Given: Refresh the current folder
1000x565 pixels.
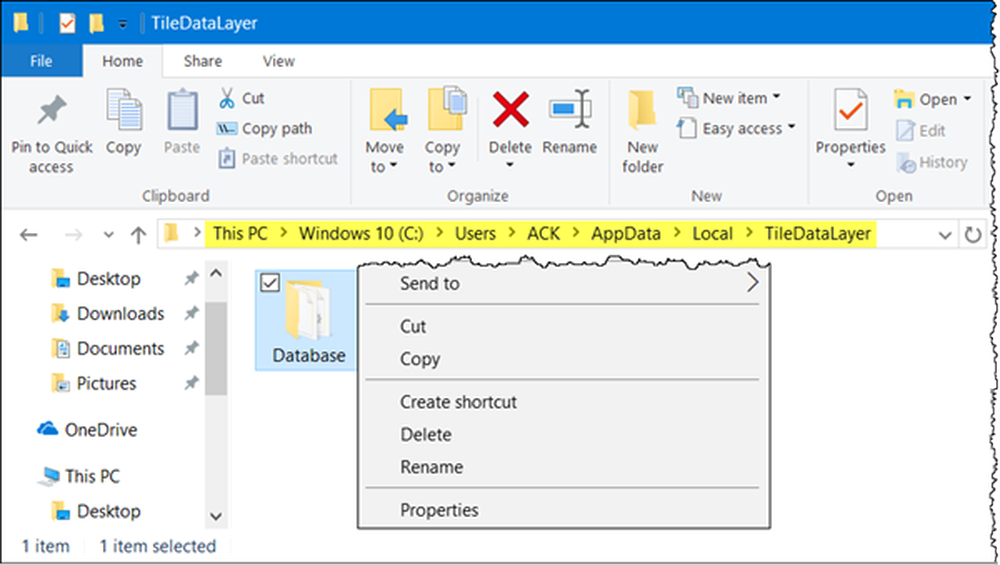Looking at the screenshot, I should click(x=973, y=235).
